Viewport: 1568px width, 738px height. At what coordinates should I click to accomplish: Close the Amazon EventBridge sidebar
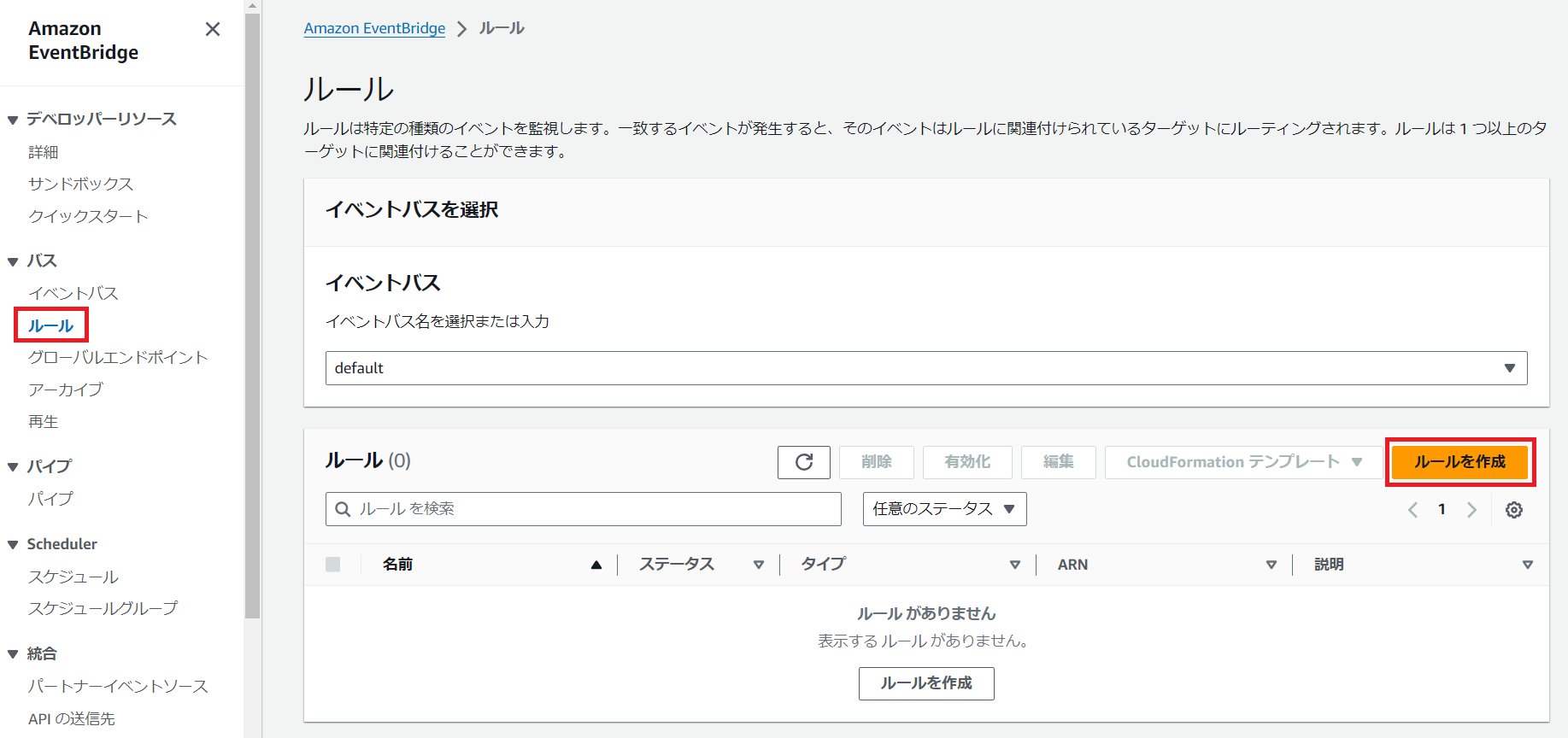213,29
